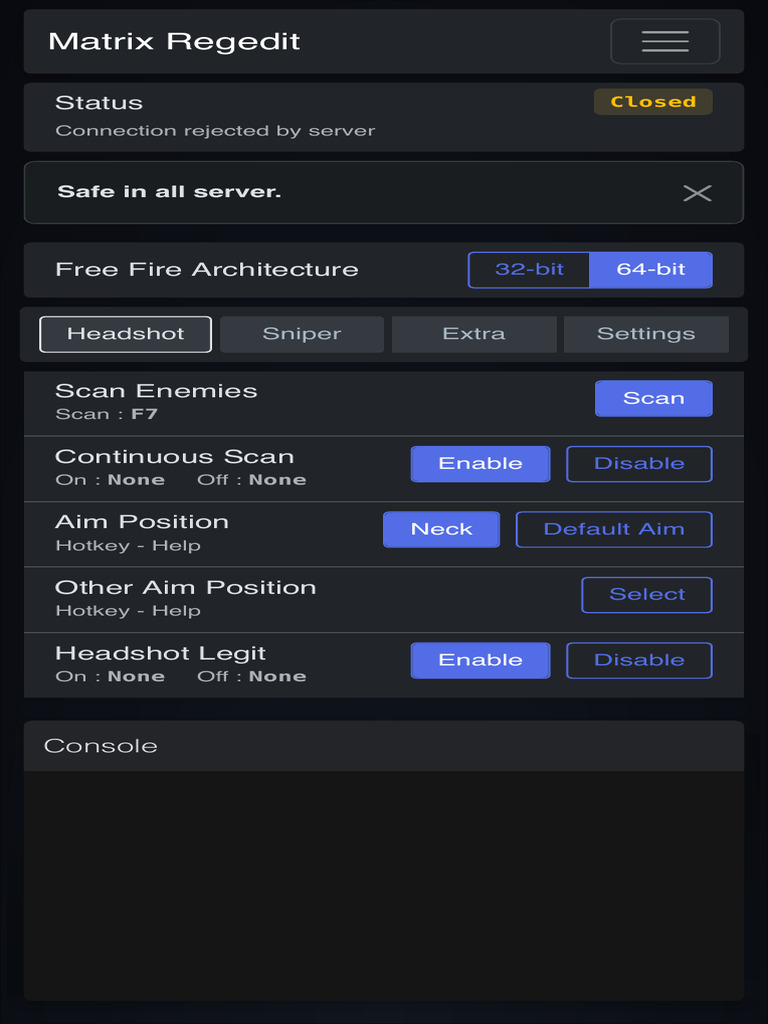The height and width of the screenshot is (1024, 768).
Task: Open the hamburger menu icon
Action: [x=665, y=41]
